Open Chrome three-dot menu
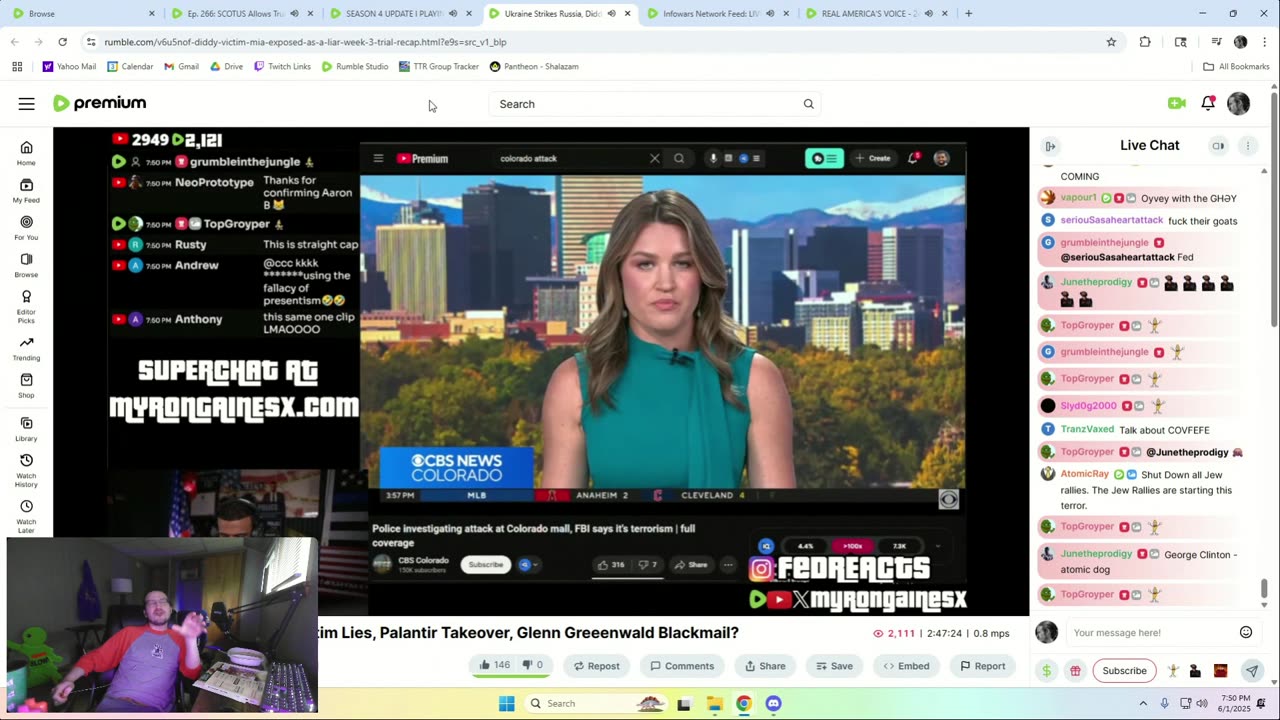The width and height of the screenshot is (1280, 720). pos(1265,42)
